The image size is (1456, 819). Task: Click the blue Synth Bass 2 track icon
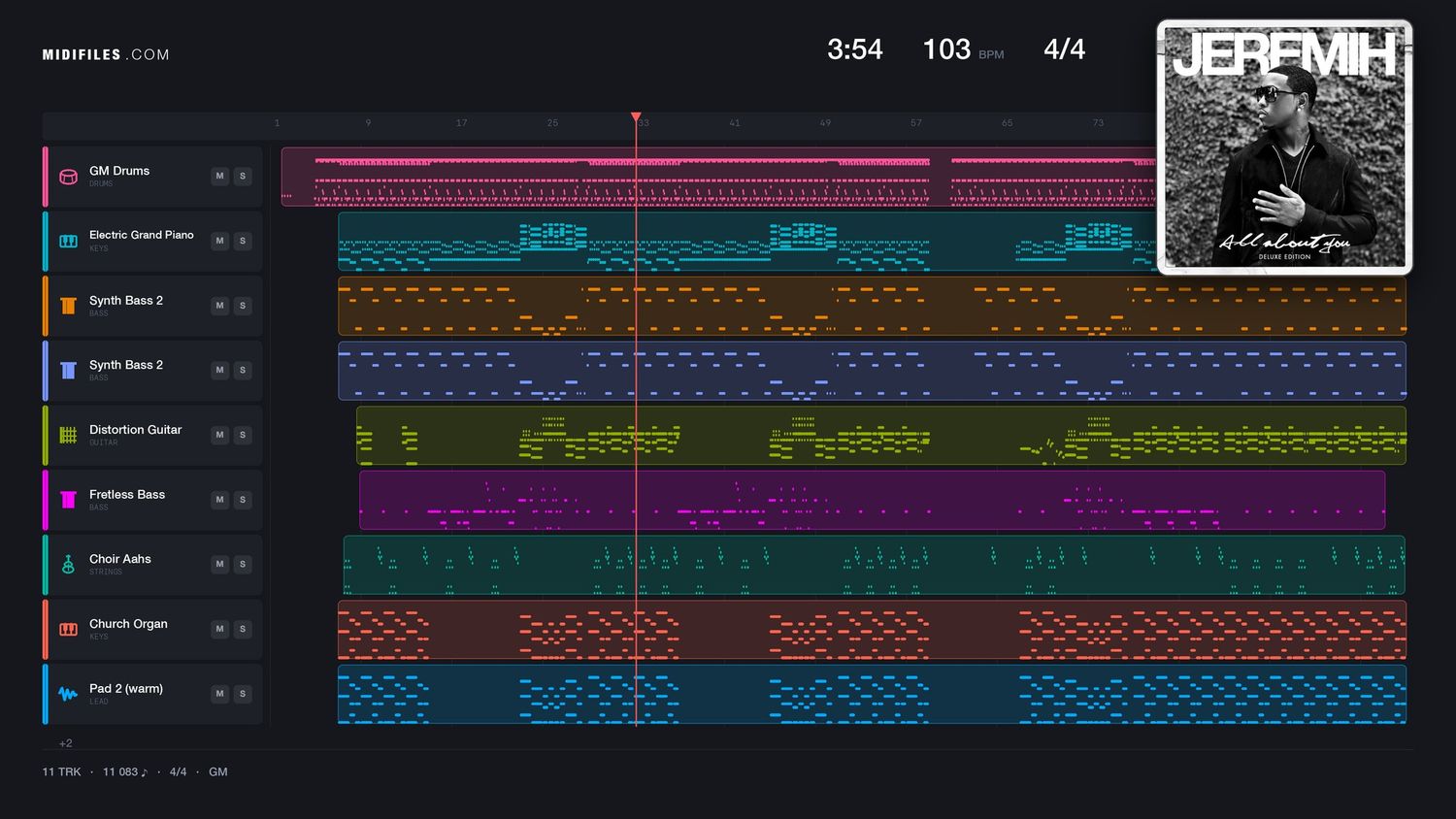pos(68,371)
